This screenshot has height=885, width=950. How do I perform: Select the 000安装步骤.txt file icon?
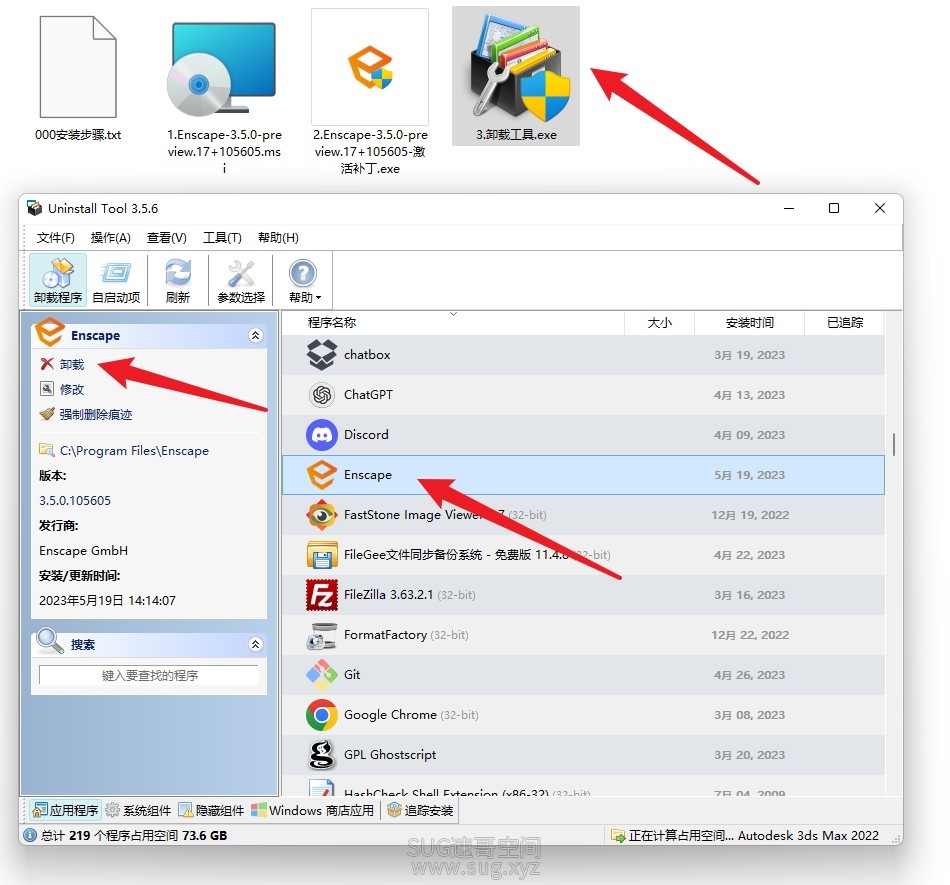pos(78,67)
